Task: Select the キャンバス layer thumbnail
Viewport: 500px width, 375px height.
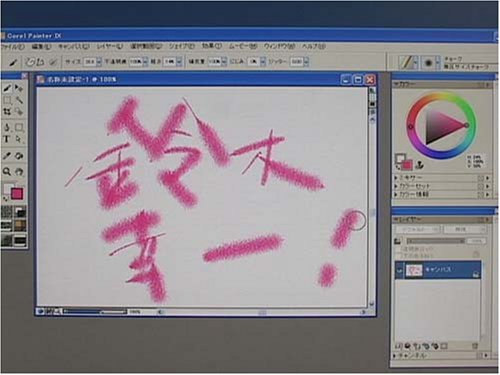Action: pos(414,270)
